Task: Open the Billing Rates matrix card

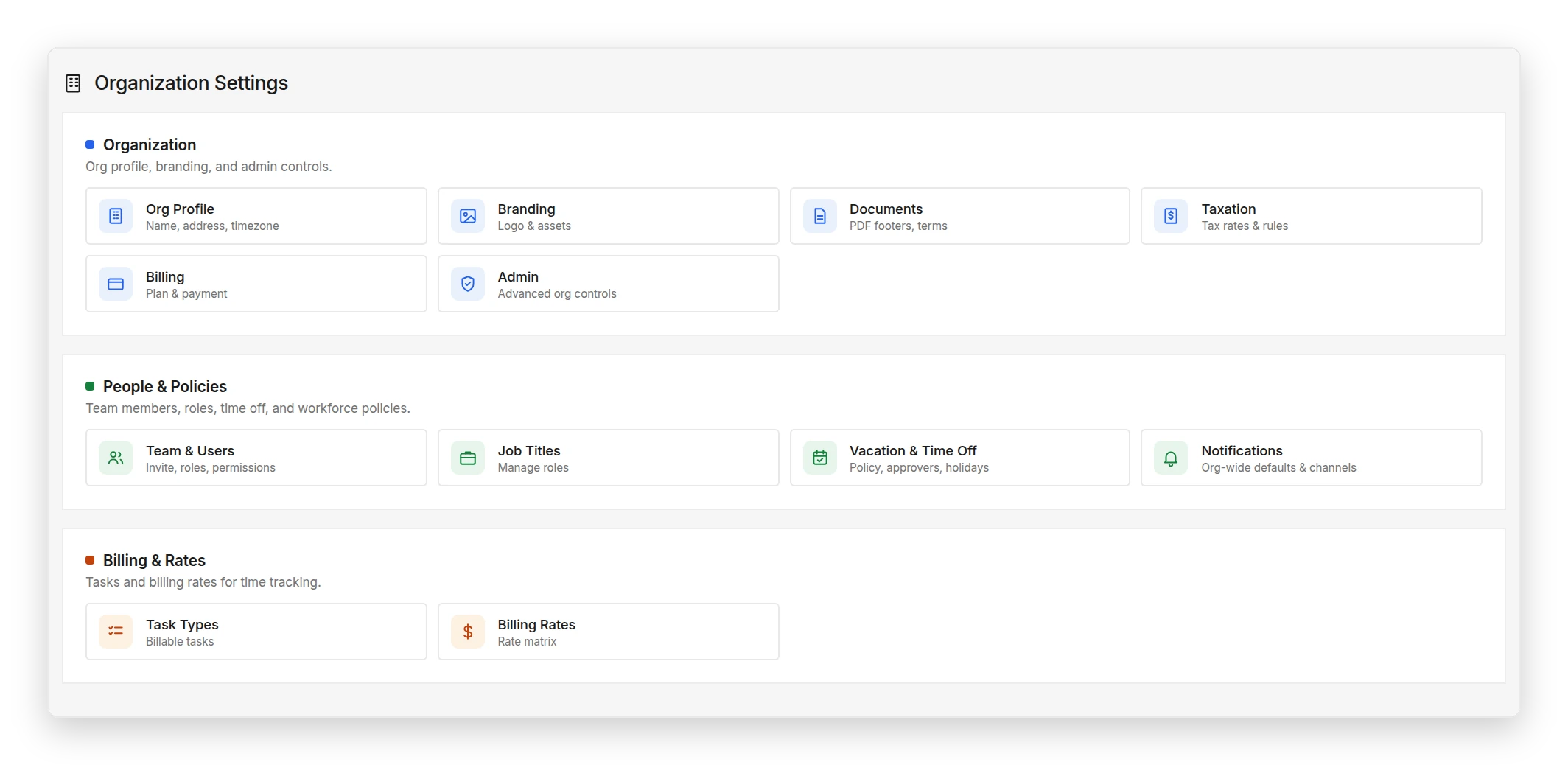Action: click(609, 632)
